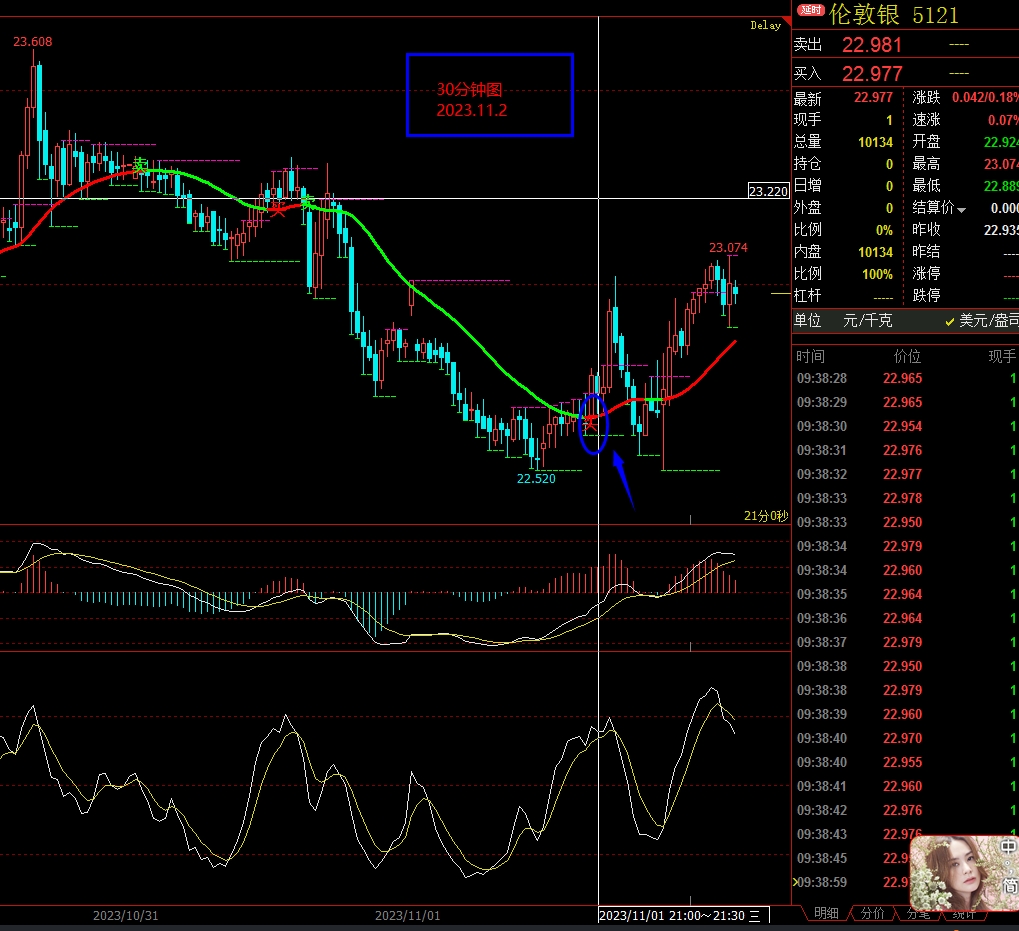Click the red star signal near 23.220 line
The height and width of the screenshot is (931, 1019).
278,209
